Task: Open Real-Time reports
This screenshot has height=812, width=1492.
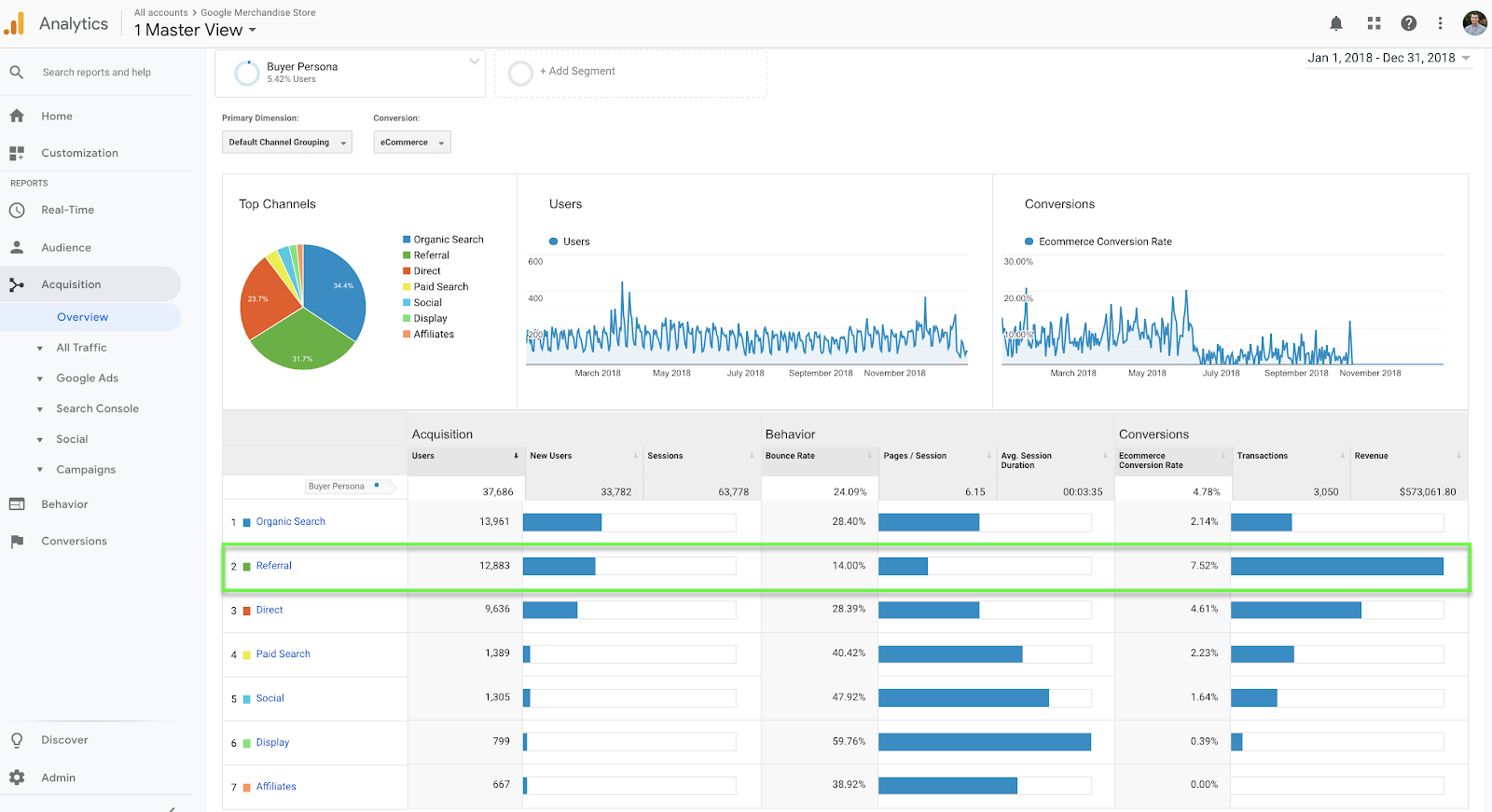Action: pos(67,211)
